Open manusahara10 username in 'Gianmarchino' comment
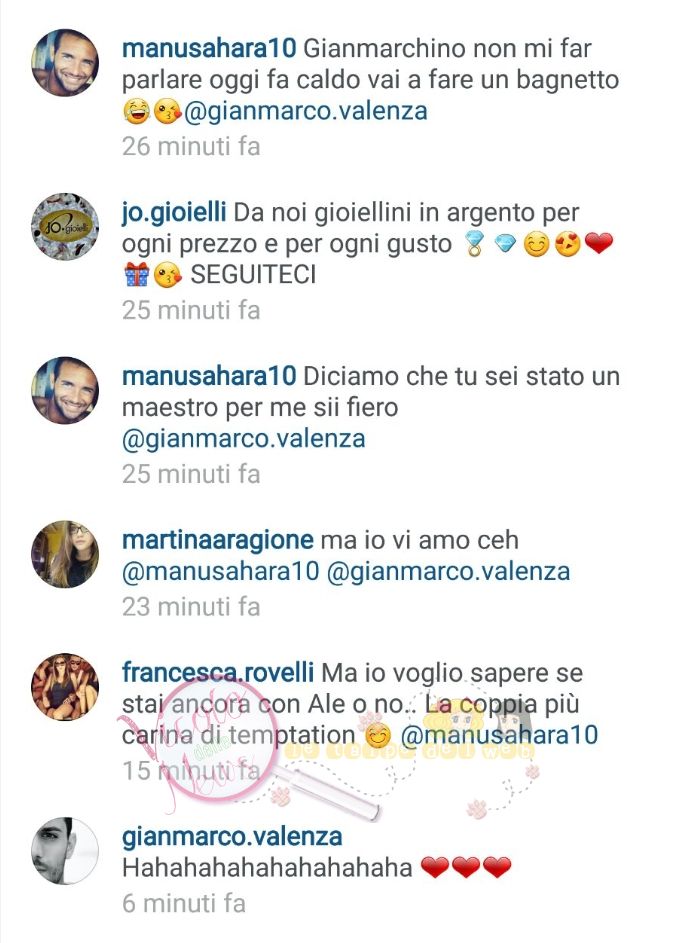This screenshot has height=943, width=679. tap(209, 49)
